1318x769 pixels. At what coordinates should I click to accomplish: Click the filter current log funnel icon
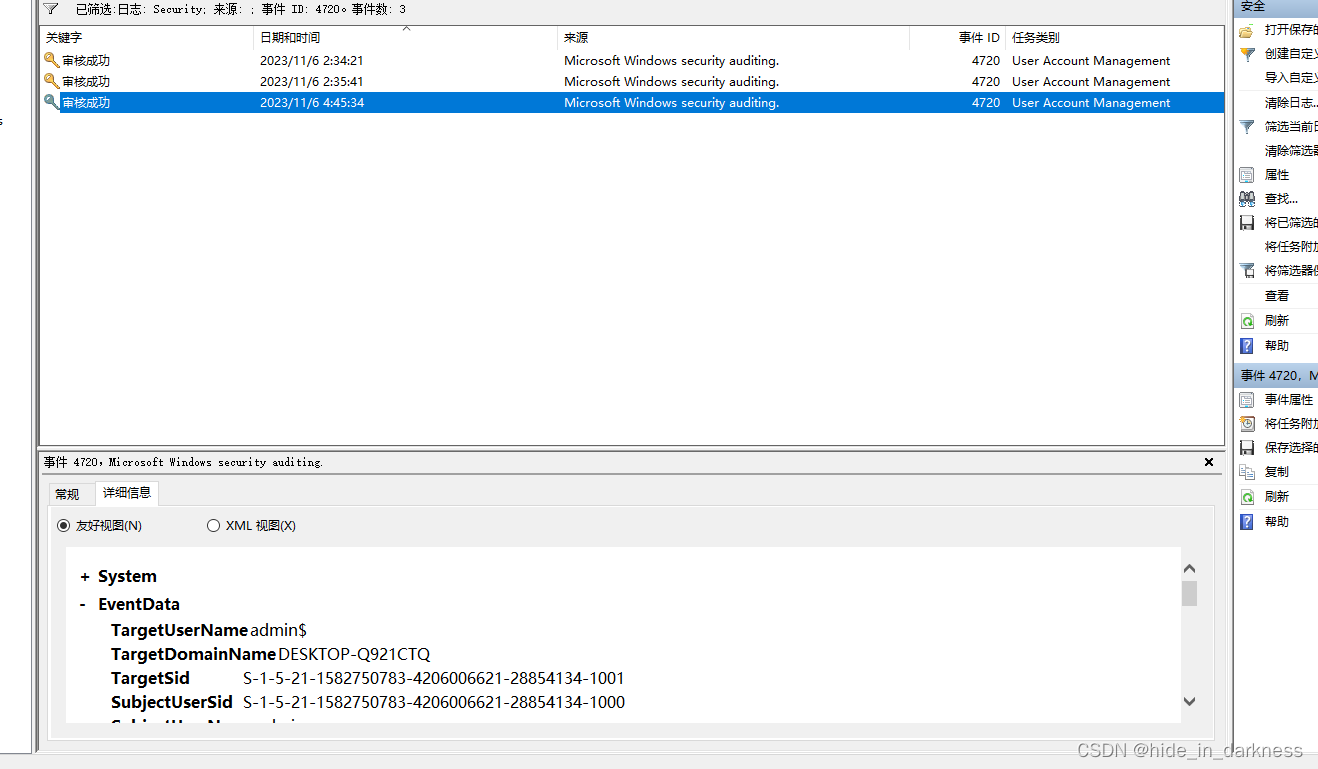coord(1246,127)
